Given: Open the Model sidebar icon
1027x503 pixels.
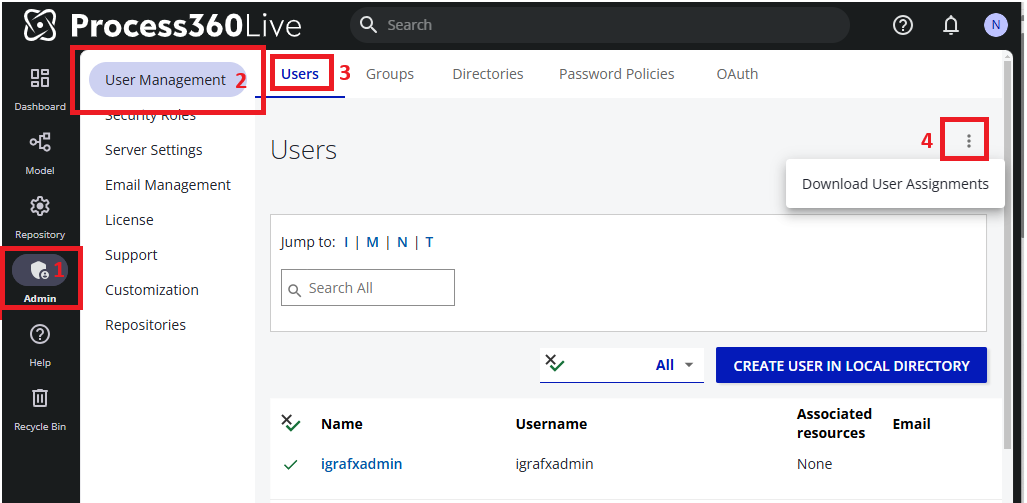Looking at the screenshot, I should click(40, 143).
